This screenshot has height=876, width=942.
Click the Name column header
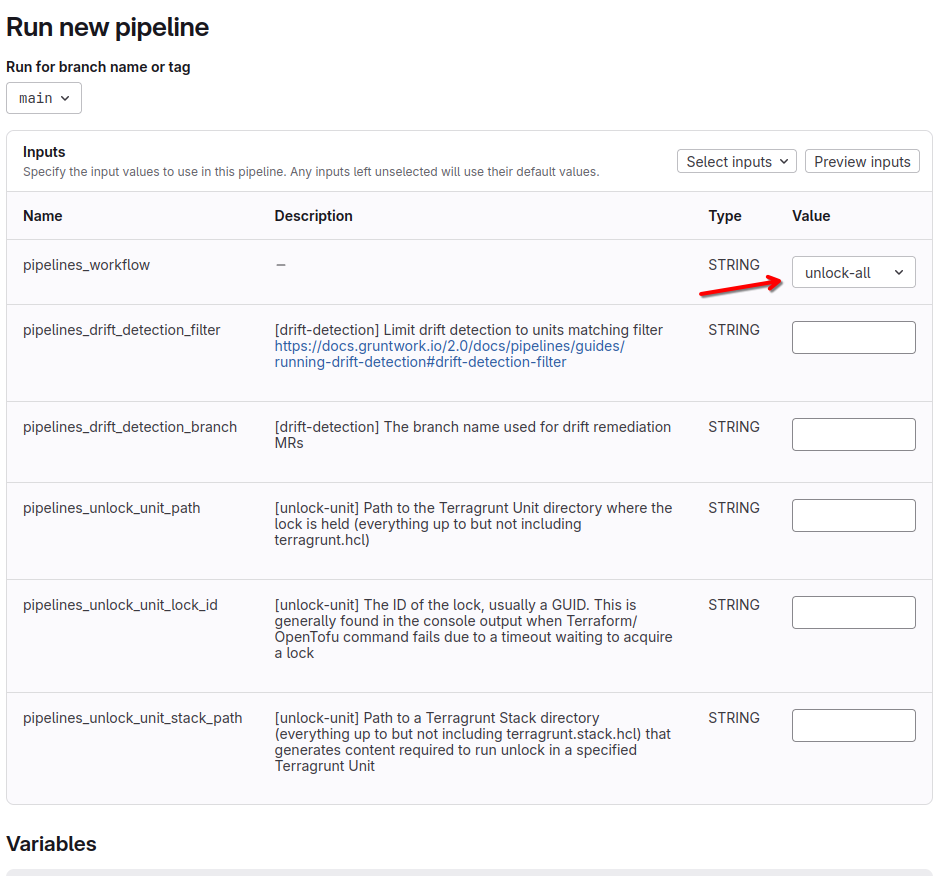pos(43,216)
